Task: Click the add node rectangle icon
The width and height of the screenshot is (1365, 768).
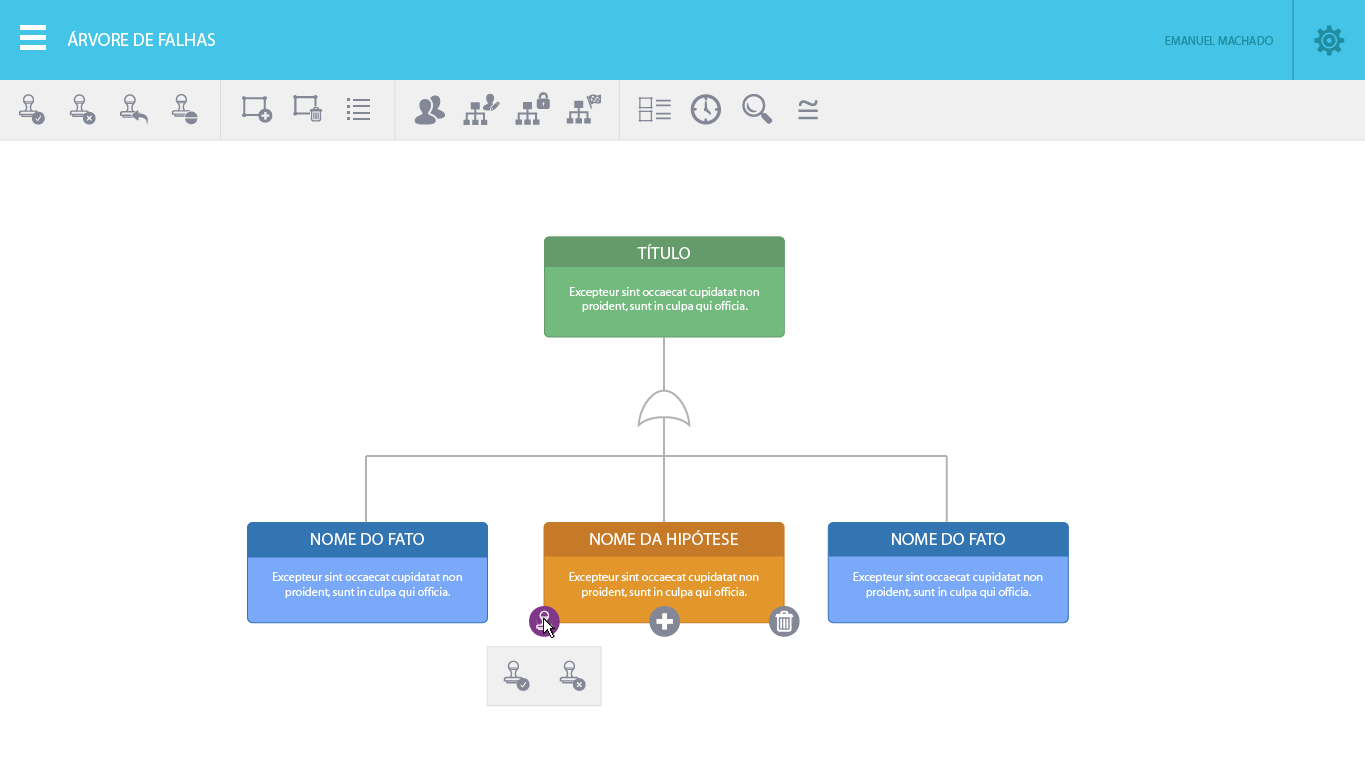Action: click(x=256, y=109)
